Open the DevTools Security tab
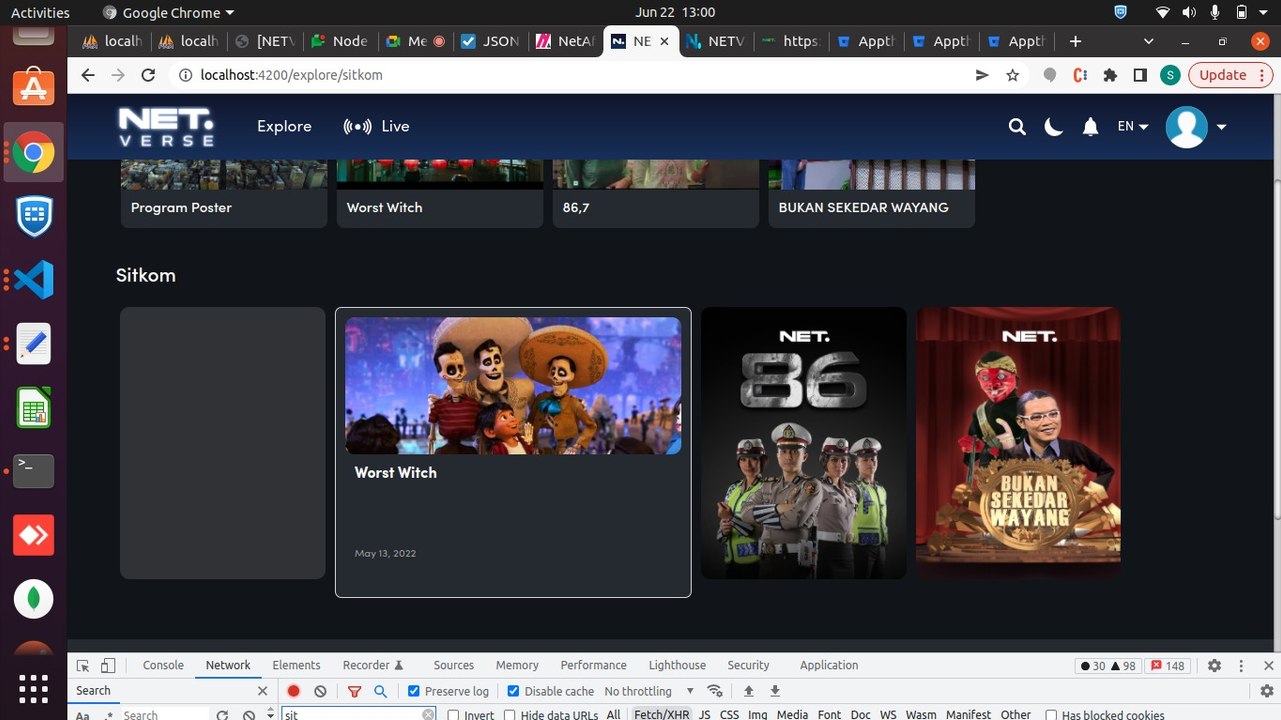The height and width of the screenshot is (720, 1281). tap(749, 665)
